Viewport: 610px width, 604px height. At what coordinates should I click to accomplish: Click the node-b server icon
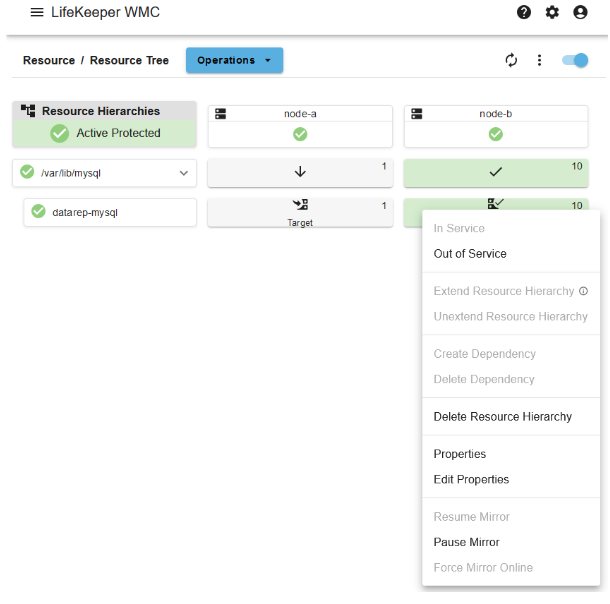pyautogui.click(x=416, y=114)
